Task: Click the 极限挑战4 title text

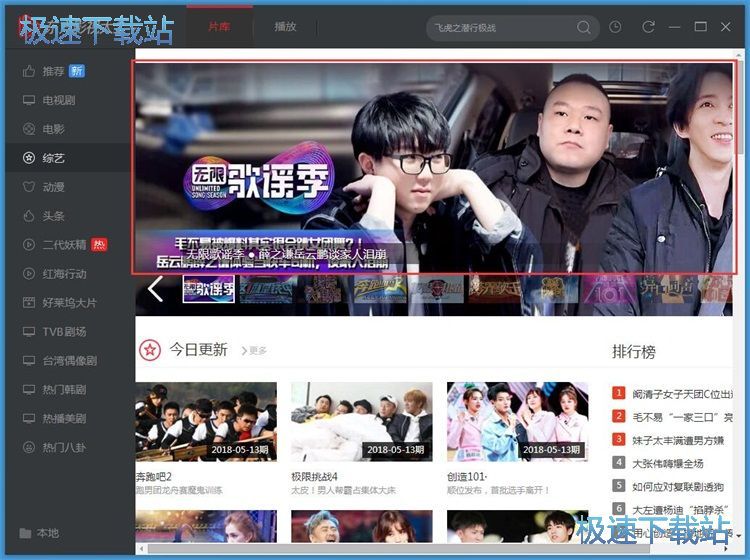Action: 314,477
